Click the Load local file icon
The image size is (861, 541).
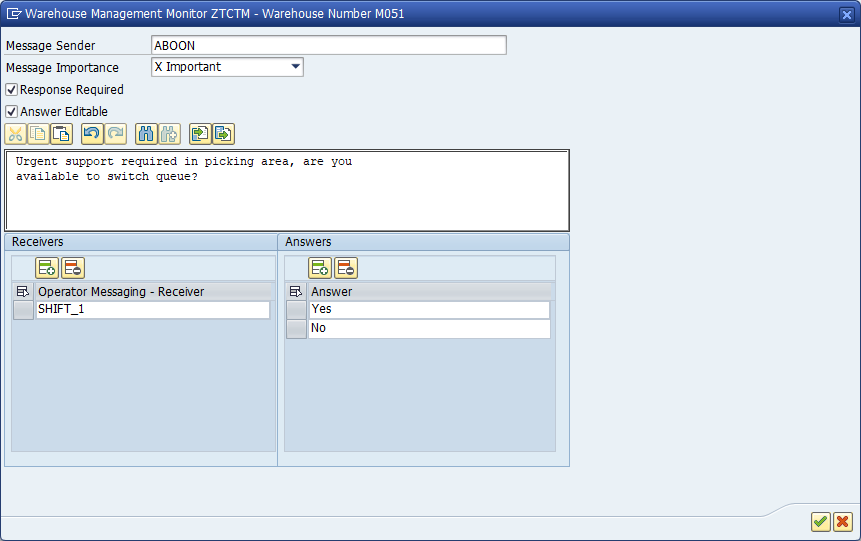(200, 134)
